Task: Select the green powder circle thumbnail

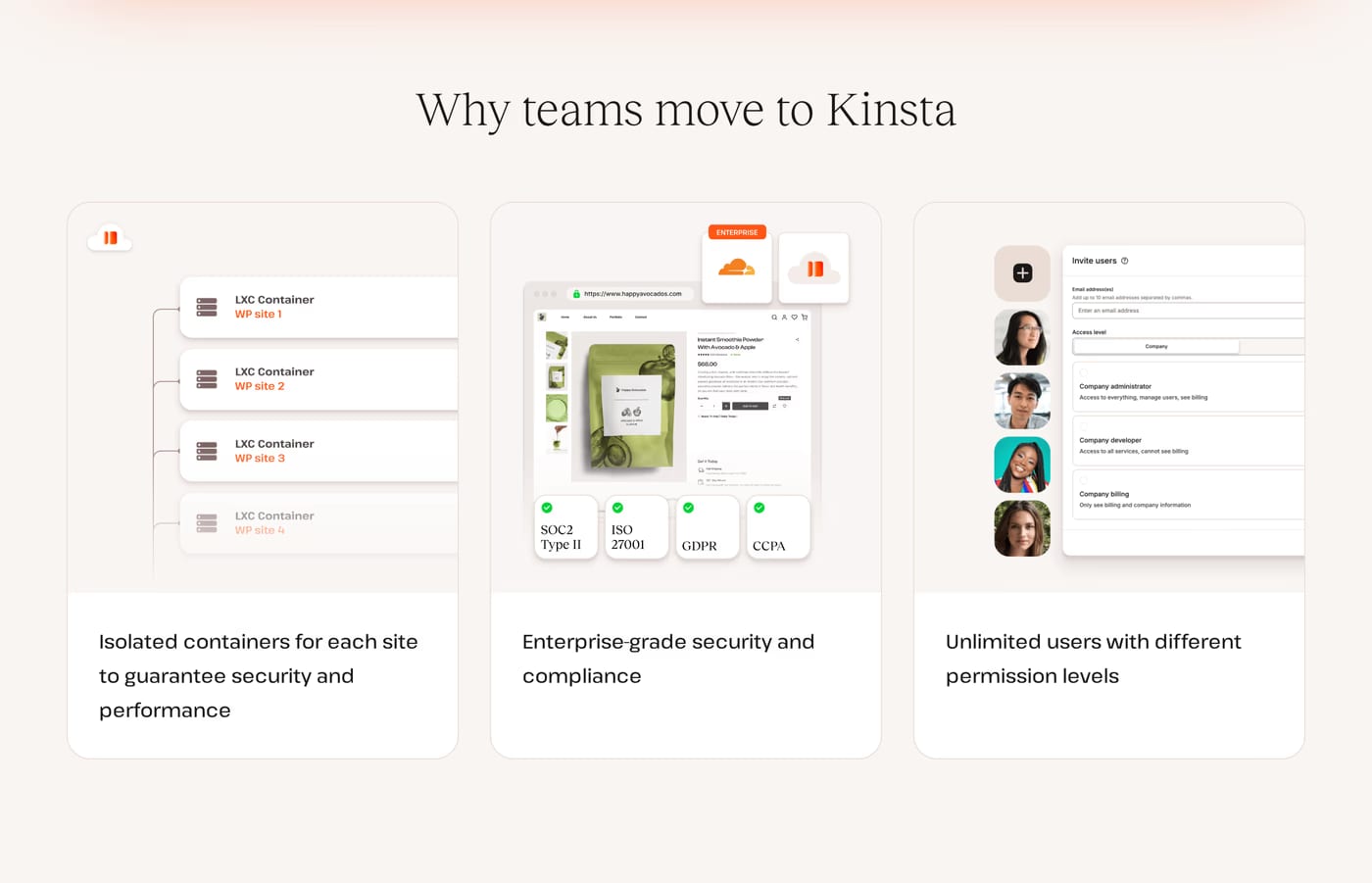Action: (x=557, y=408)
